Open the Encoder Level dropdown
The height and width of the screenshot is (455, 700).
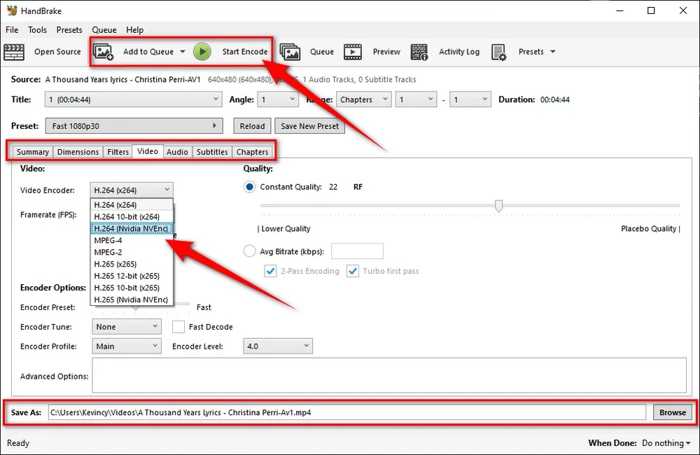278,346
